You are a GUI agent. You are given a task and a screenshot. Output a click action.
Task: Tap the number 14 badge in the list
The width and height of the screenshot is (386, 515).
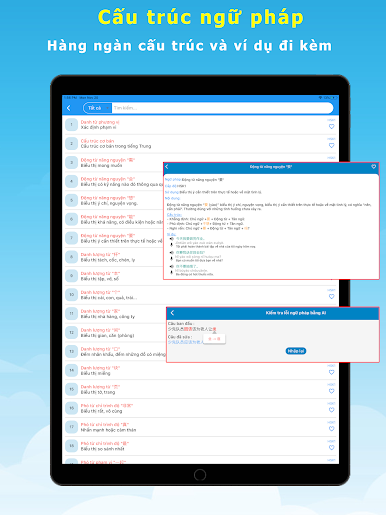pos(71,370)
